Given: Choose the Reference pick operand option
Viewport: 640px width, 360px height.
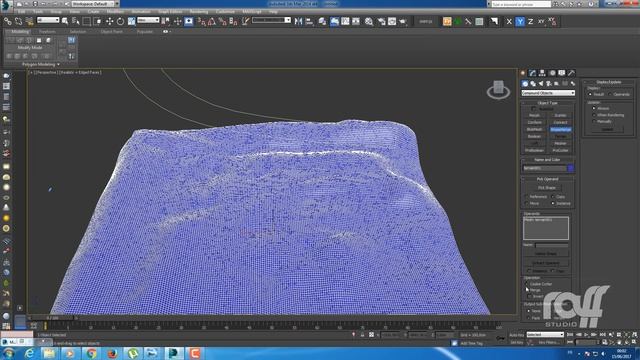Looking at the screenshot, I should (527, 197).
